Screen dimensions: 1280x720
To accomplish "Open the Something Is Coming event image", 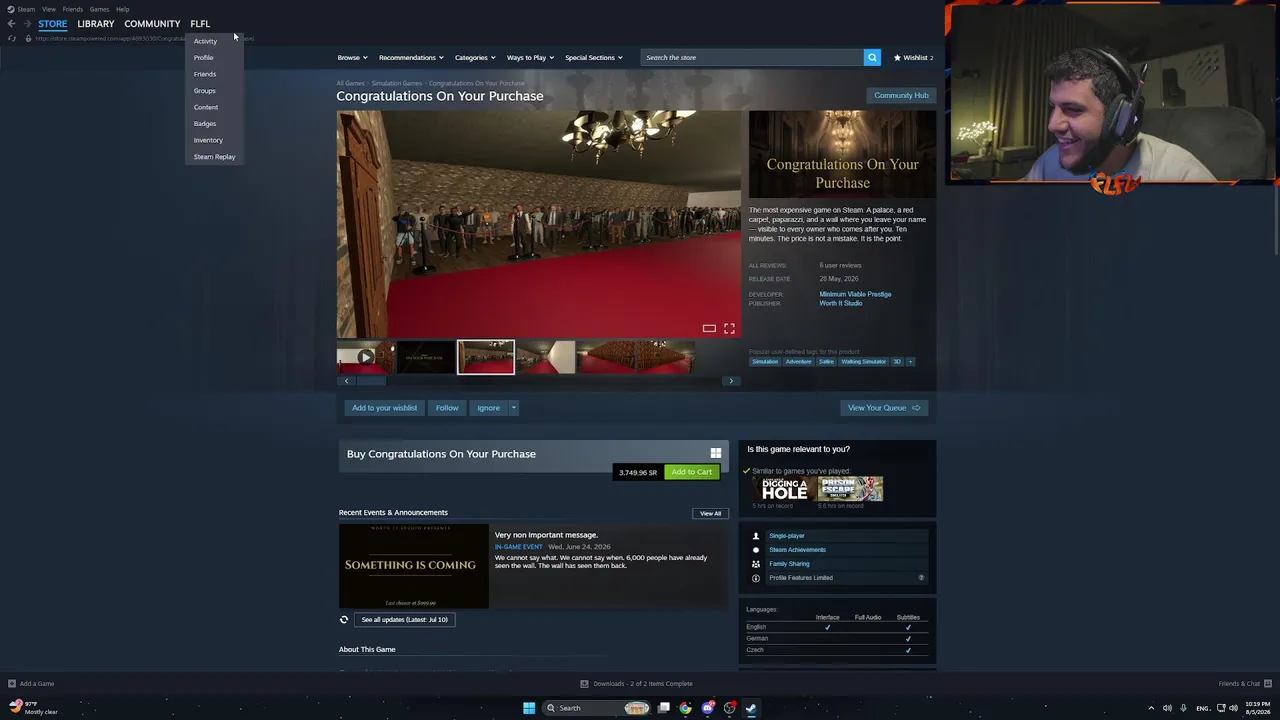I will (x=414, y=566).
